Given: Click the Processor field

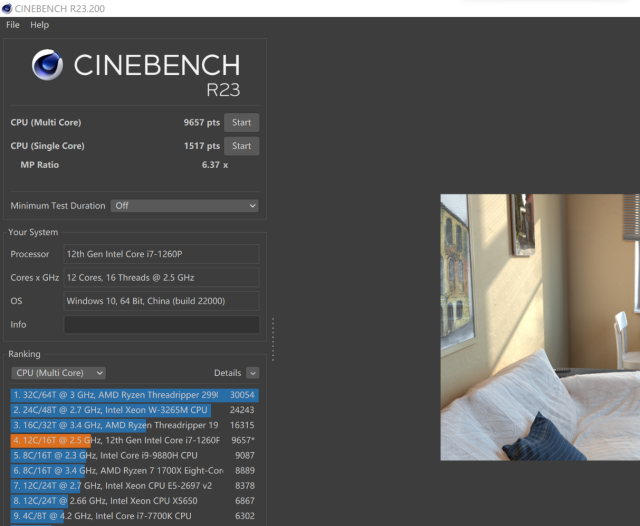Looking at the screenshot, I should point(161,254).
